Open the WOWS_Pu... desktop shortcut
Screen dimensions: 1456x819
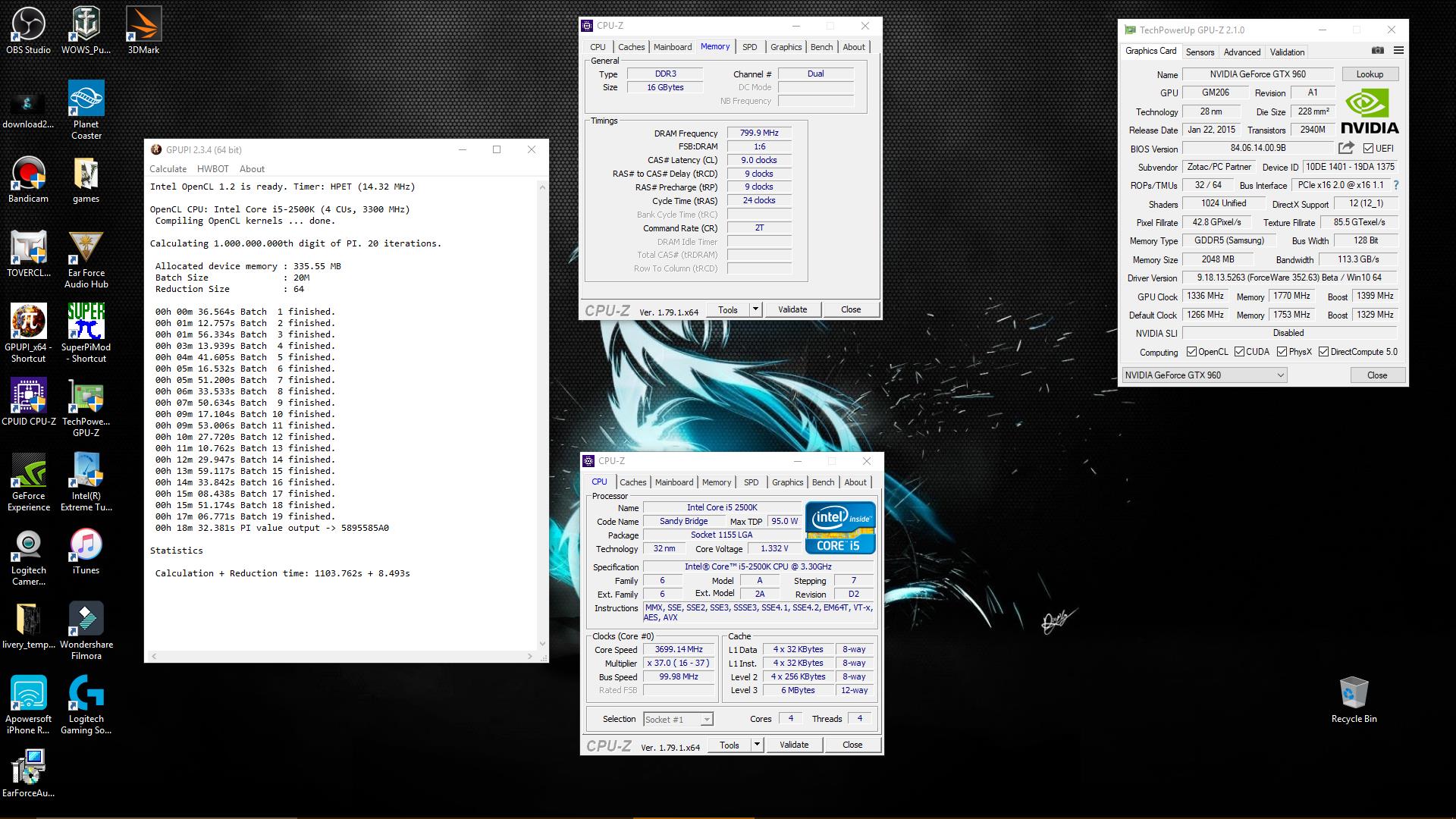86,30
